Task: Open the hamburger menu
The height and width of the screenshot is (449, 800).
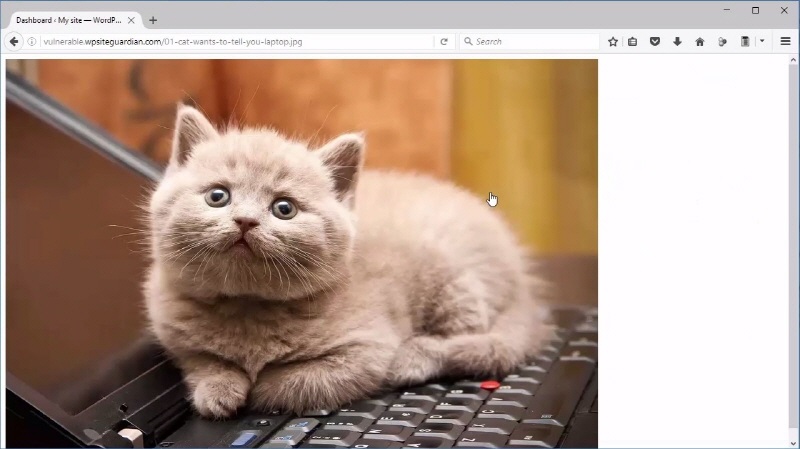Action: 786,42
